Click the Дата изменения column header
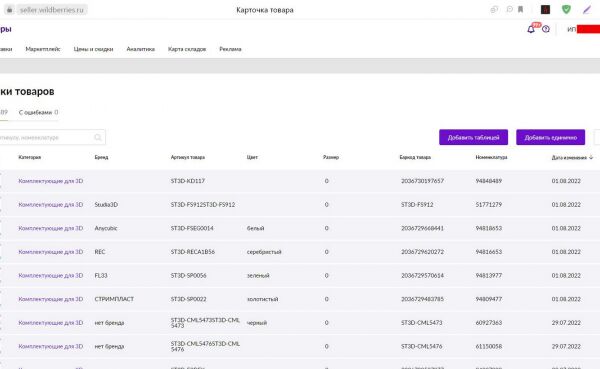The height and width of the screenshot is (369, 600). click(x=569, y=157)
